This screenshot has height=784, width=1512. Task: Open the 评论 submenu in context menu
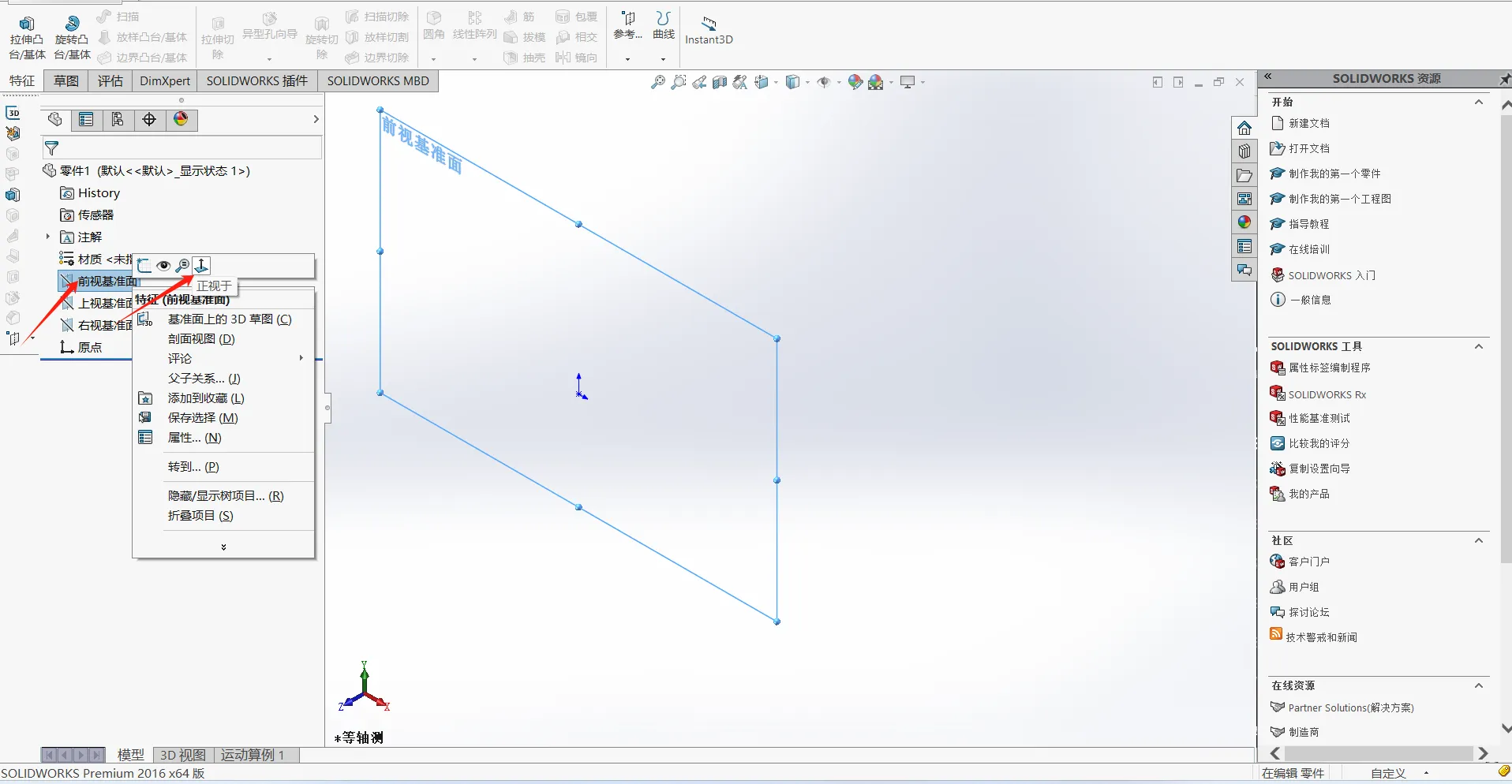pyautogui.click(x=224, y=358)
